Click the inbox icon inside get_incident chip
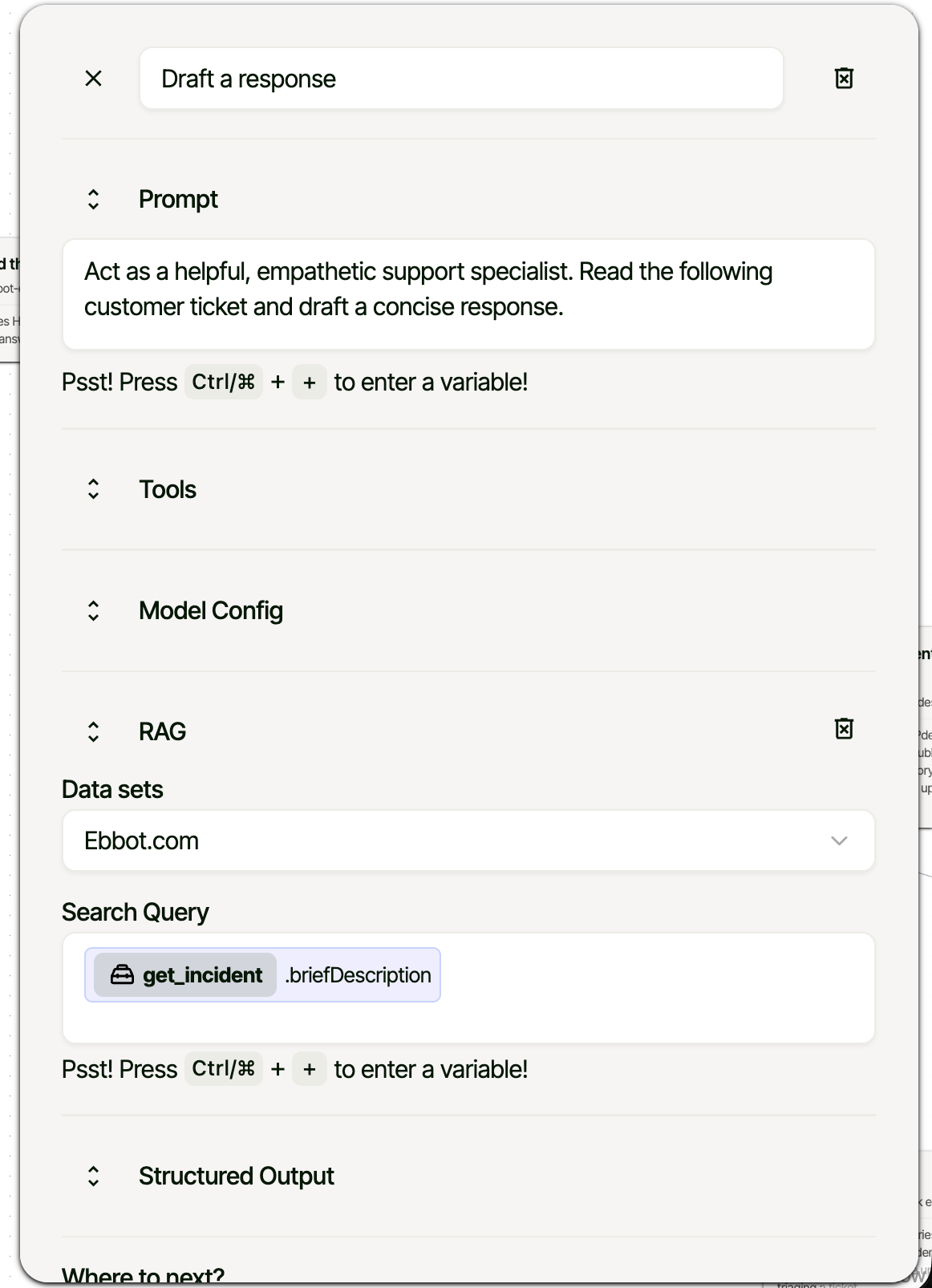 [122, 975]
